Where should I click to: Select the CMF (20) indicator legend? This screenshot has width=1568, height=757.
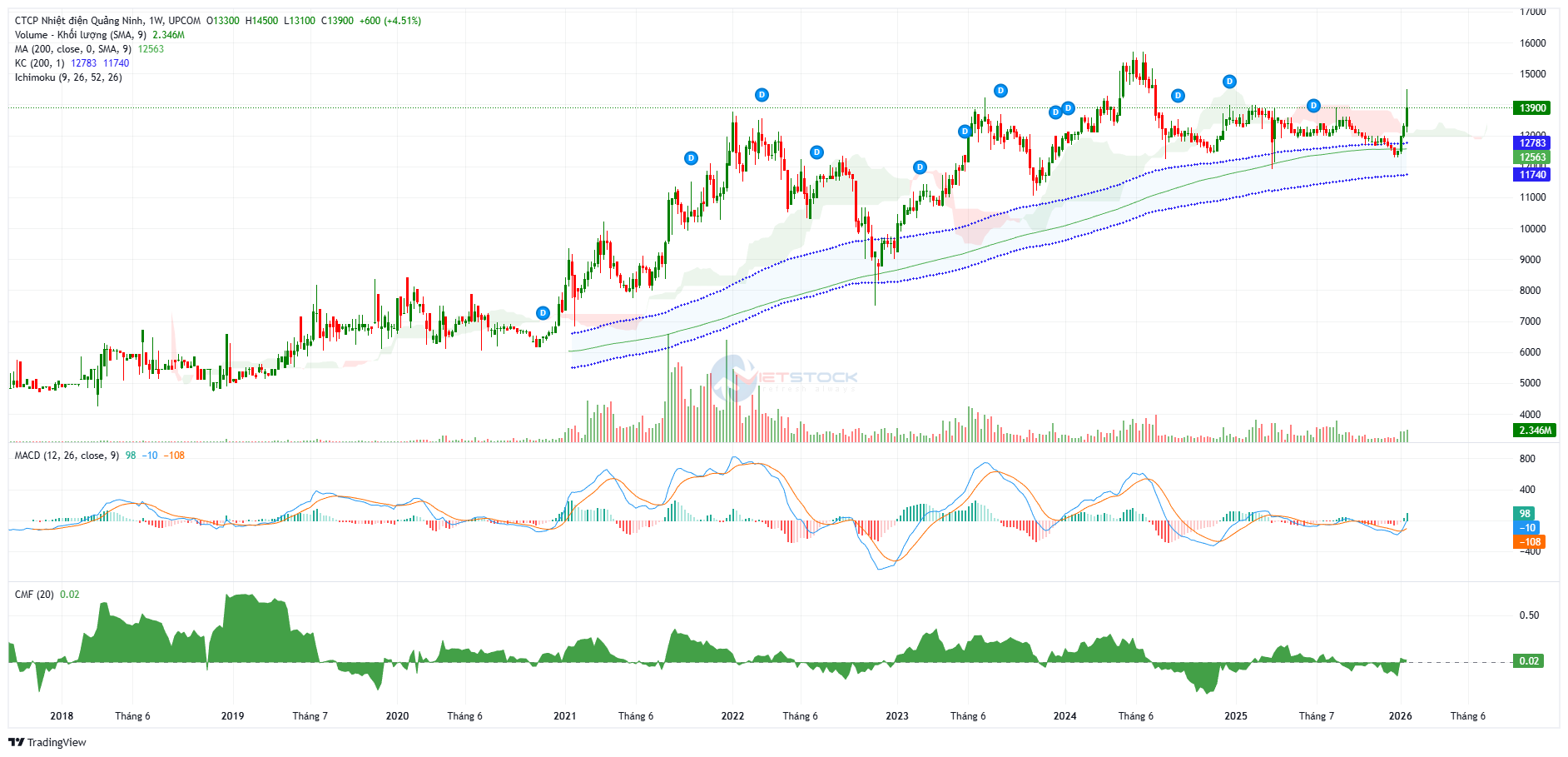coord(34,595)
